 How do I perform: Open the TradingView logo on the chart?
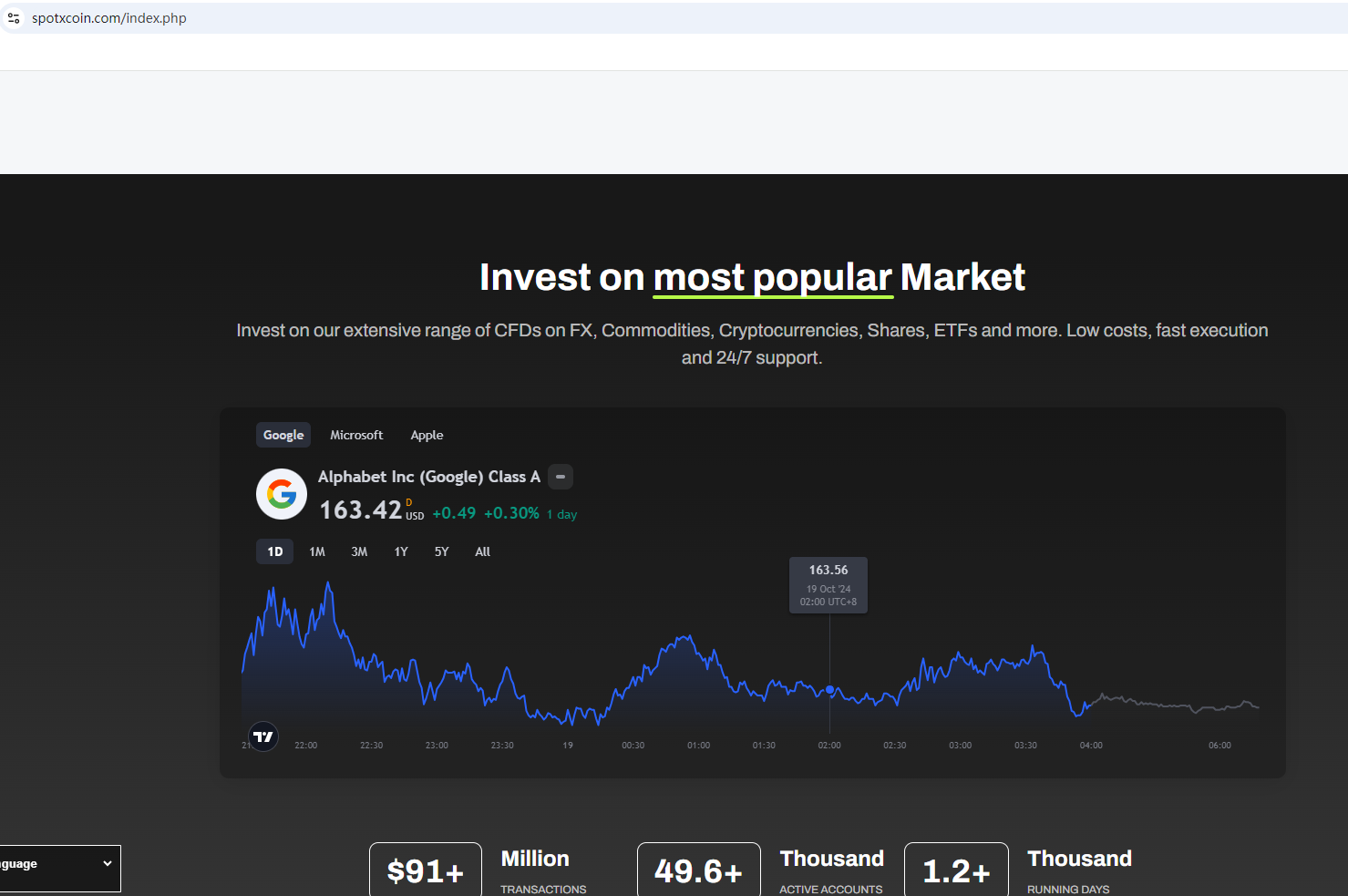point(263,736)
